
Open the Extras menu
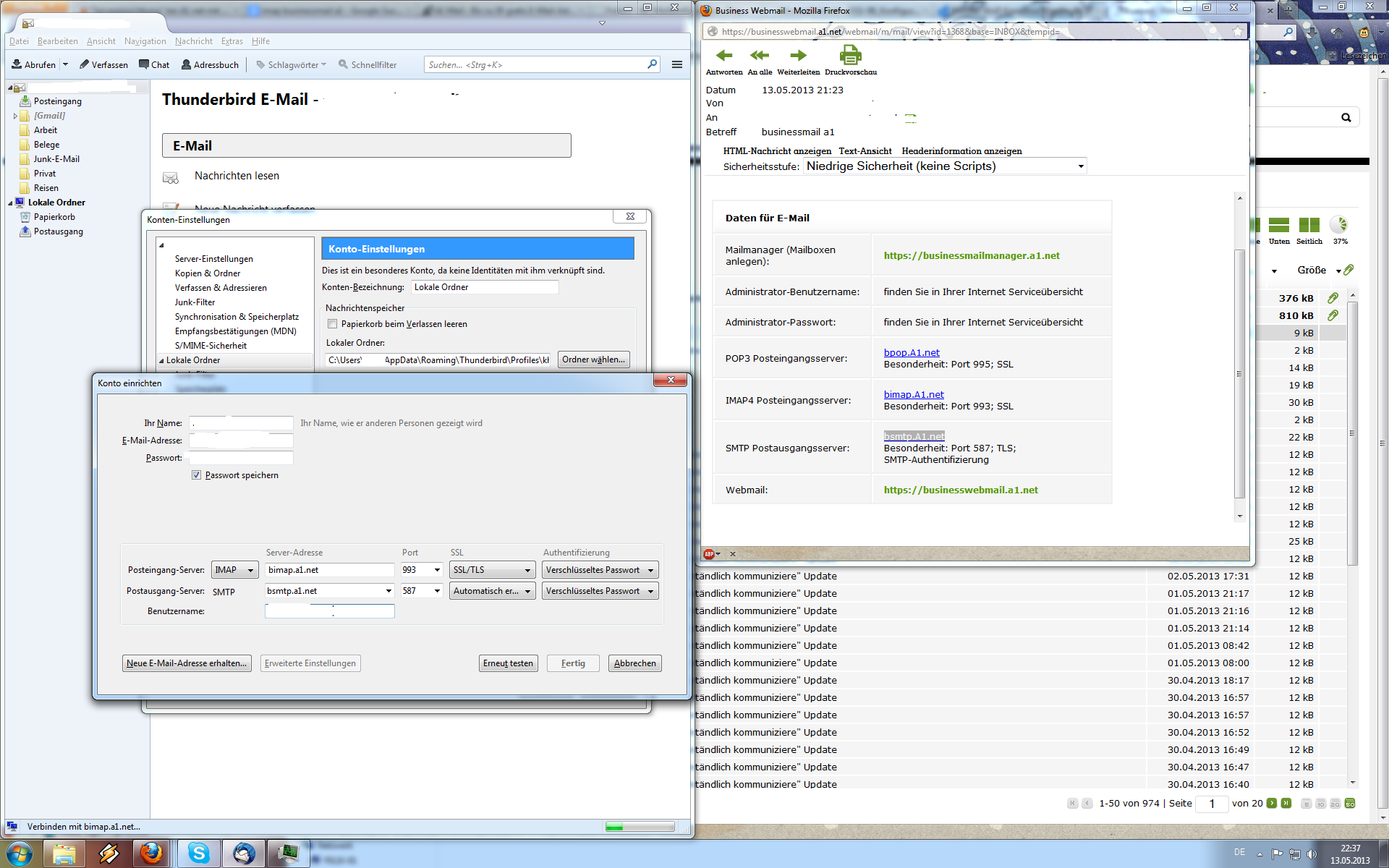coord(231,41)
